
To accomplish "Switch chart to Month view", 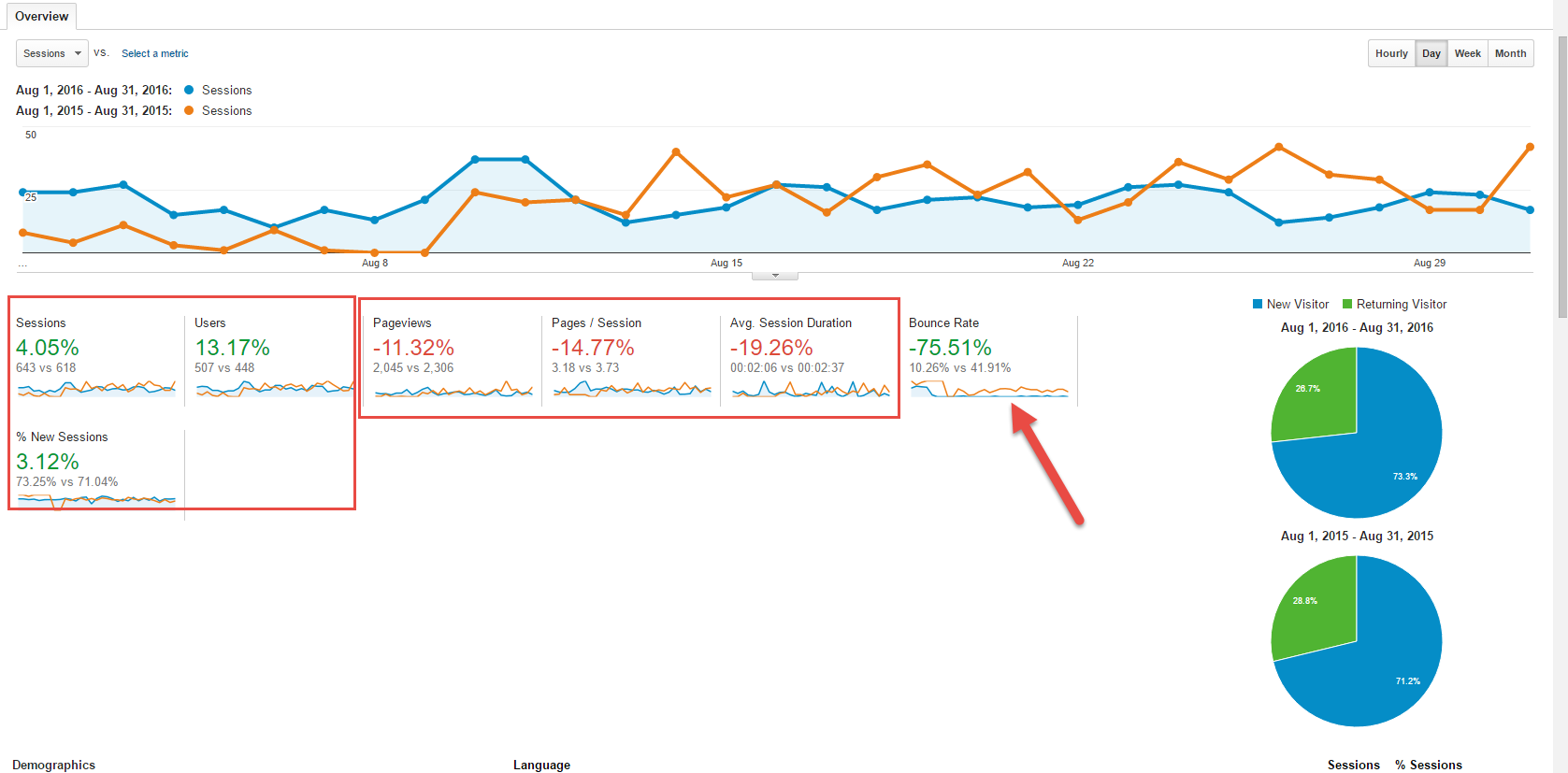I will click(x=1510, y=53).
